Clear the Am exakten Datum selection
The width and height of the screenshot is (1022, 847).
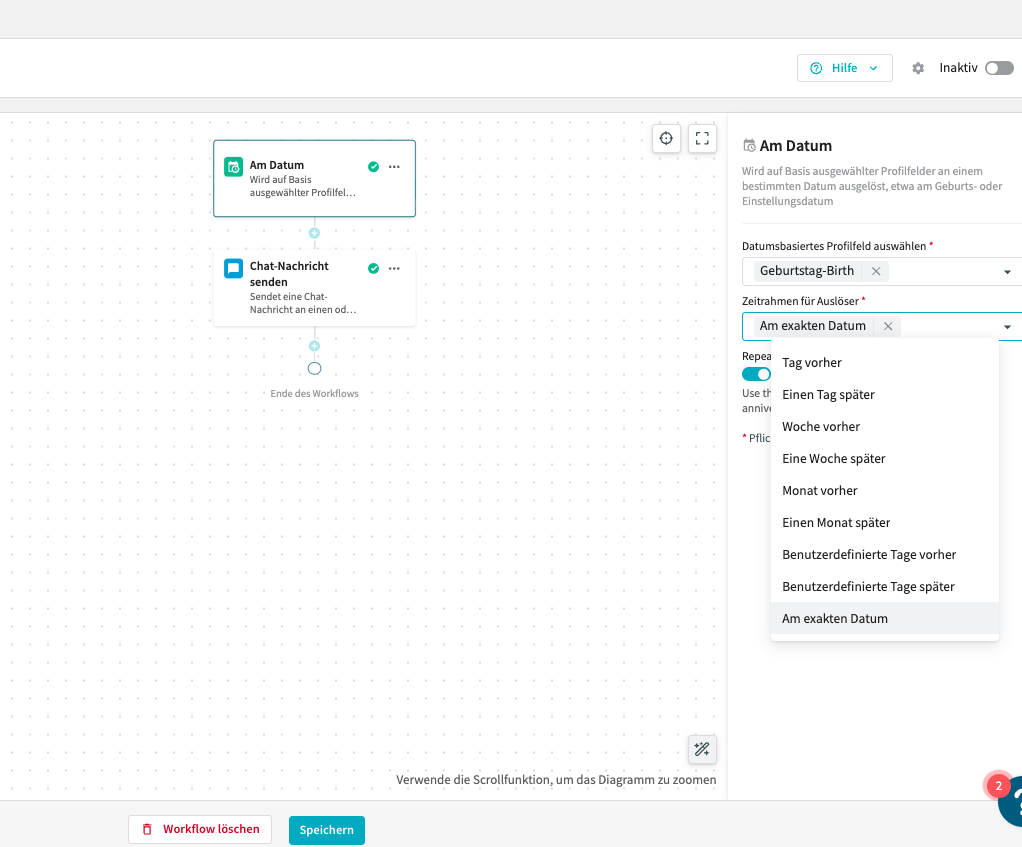tap(887, 326)
